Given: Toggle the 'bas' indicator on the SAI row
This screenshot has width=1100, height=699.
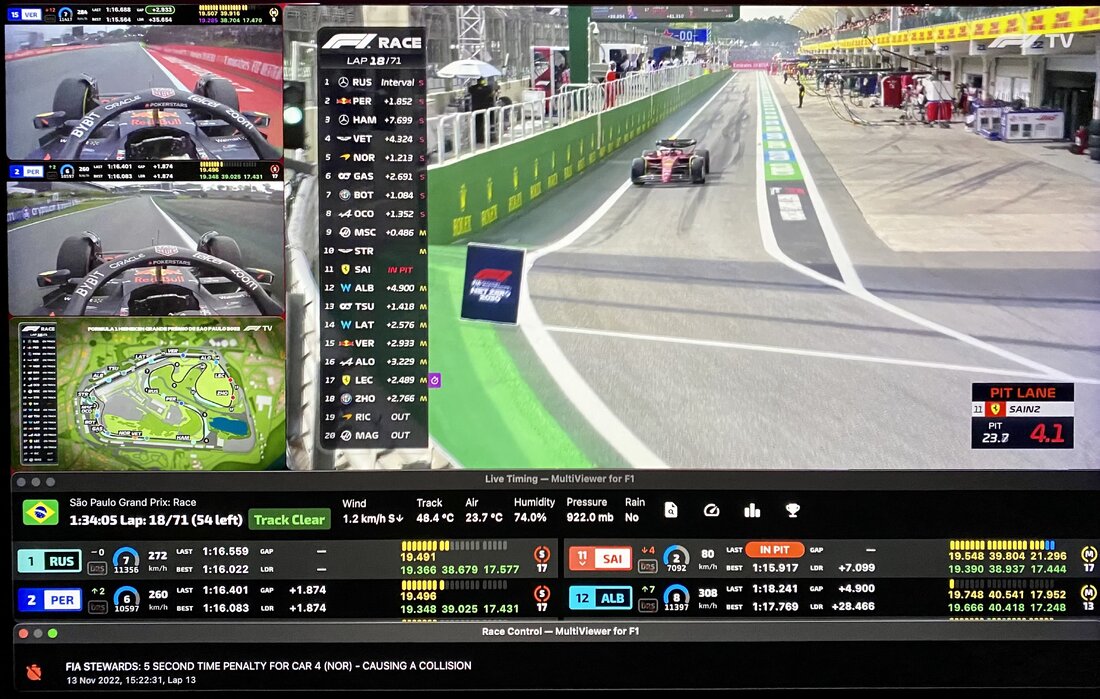Looking at the screenshot, I should [x=648, y=566].
